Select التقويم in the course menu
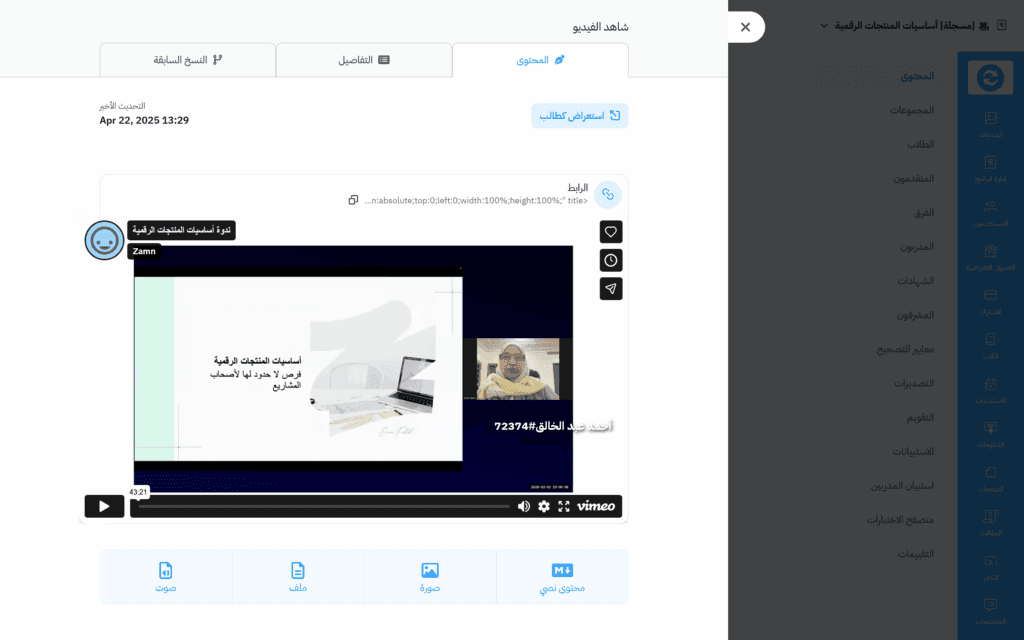 [x=920, y=417]
